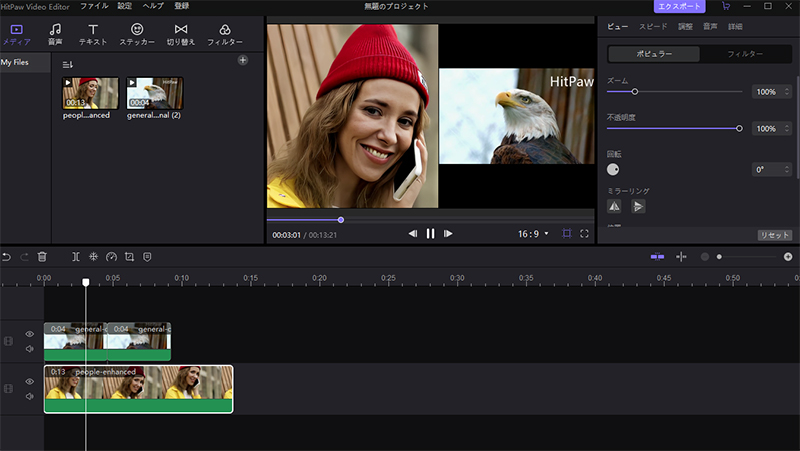Add media with the plus icon
The width and height of the screenshot is (800, 451).
(243, 60)
